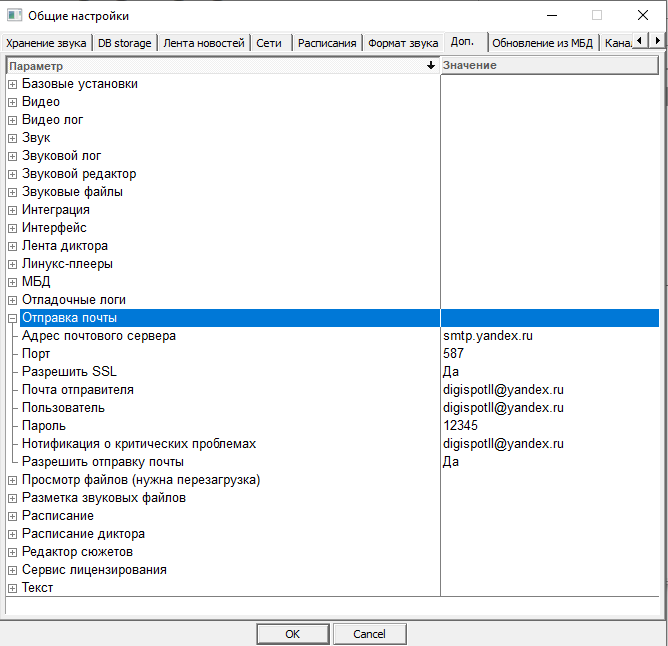Viewport: 668px width, 646px height.
Task: Expand the Базовые установки node
Action: pos(12,84)
